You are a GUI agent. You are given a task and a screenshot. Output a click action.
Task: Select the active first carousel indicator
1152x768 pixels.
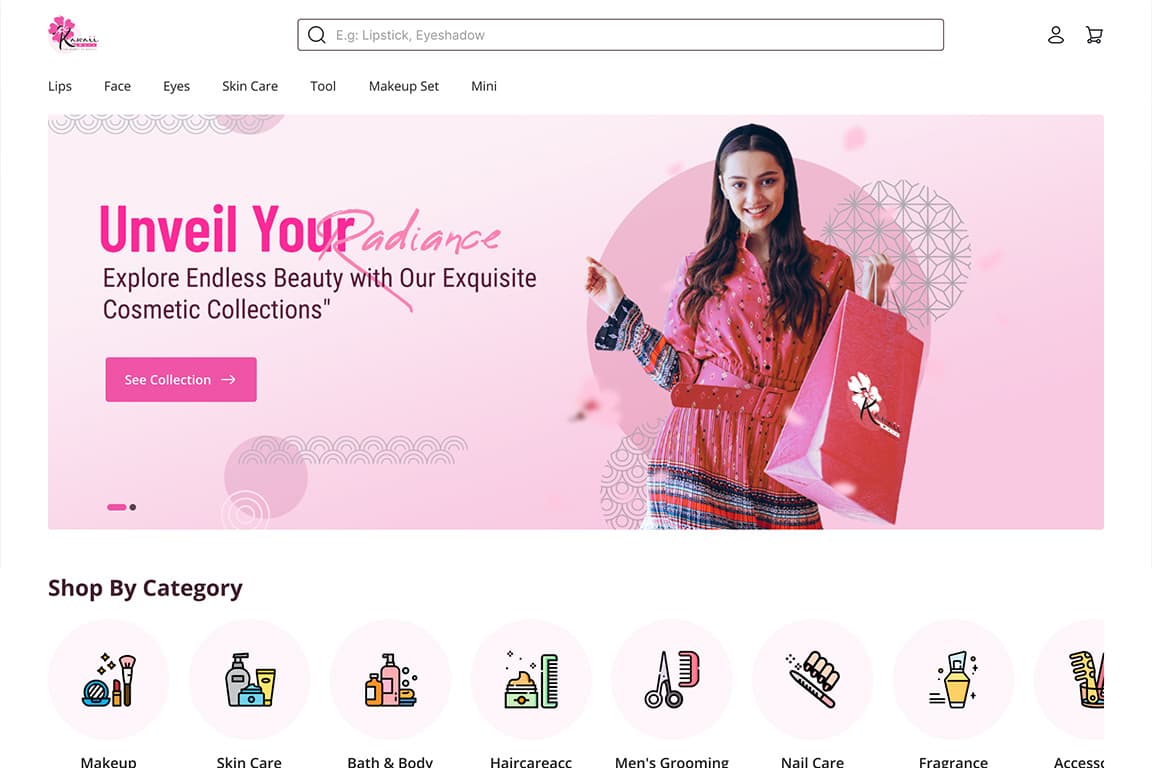pyautogui.click(x=116, y=507)
